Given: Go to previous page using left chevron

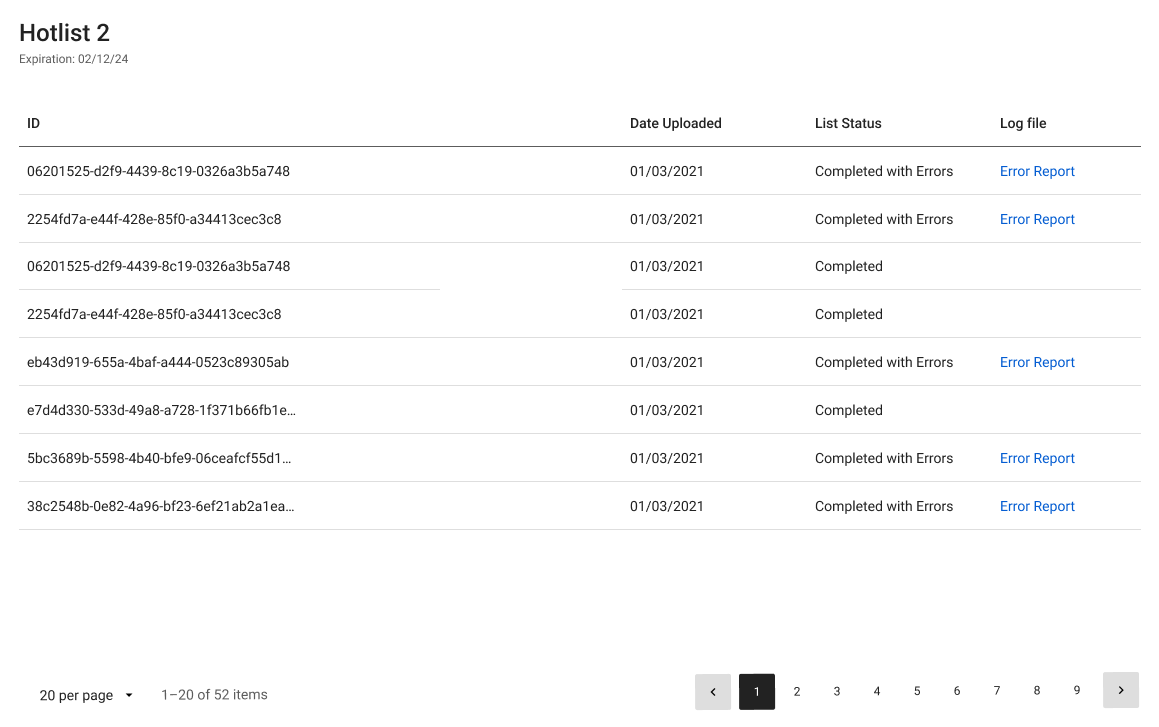Looking at the screenshot, I should coord(713,691).
